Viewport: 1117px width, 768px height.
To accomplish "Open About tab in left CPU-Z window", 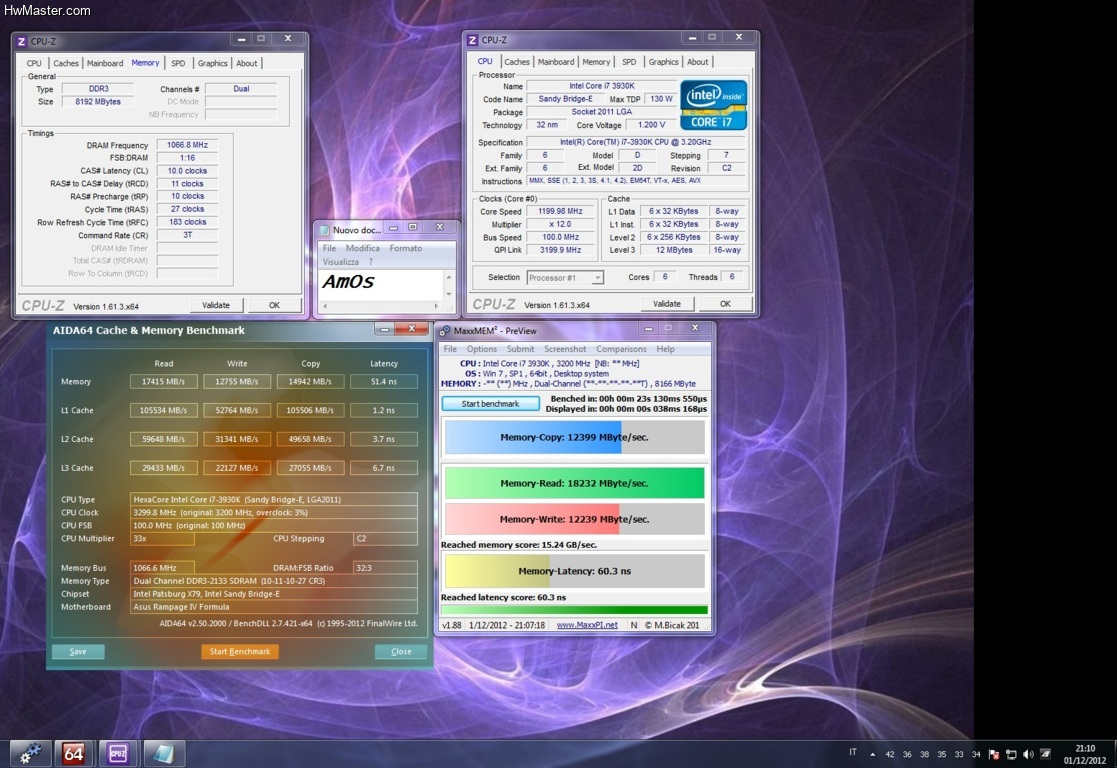I will 246,63.
